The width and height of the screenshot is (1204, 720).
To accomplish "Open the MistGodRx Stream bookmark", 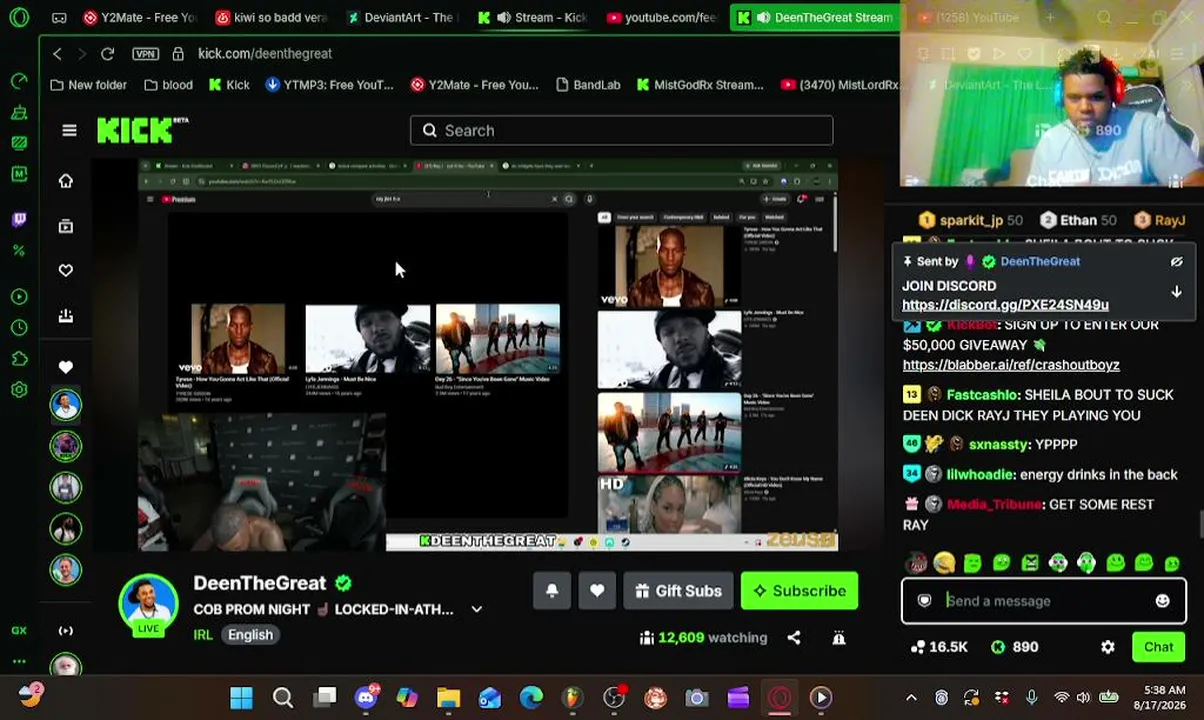I will tap(700, 85).
